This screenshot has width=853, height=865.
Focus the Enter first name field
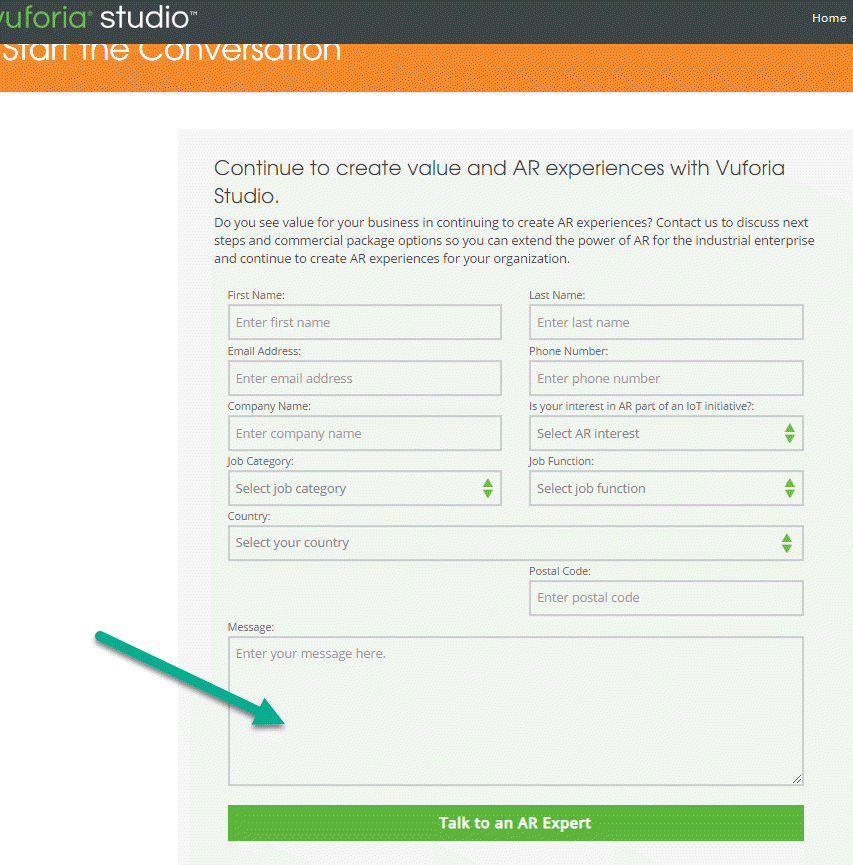(x=364, y=323)
